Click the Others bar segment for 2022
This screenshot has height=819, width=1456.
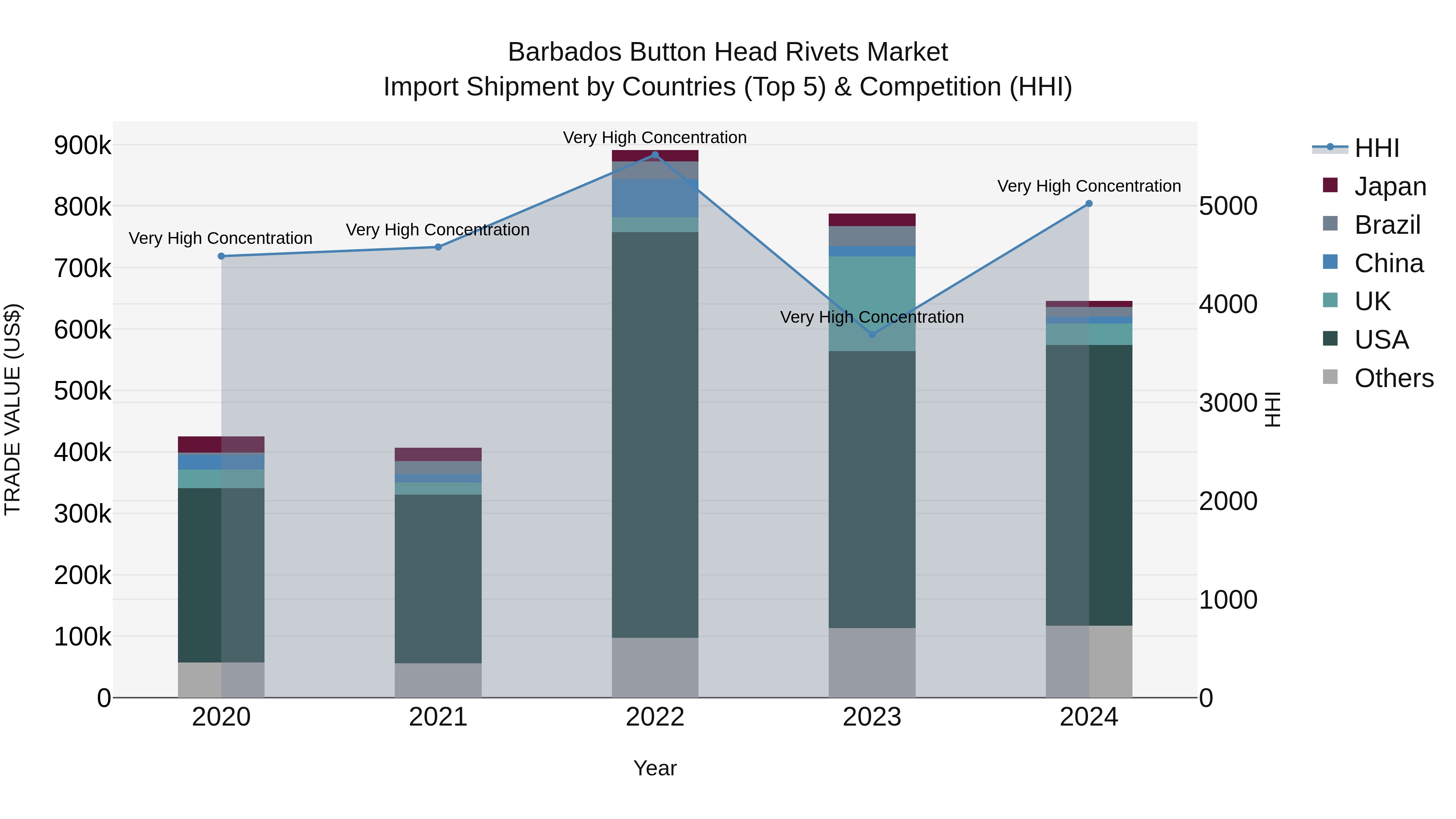pyautogui.click(x=655, y=667)
